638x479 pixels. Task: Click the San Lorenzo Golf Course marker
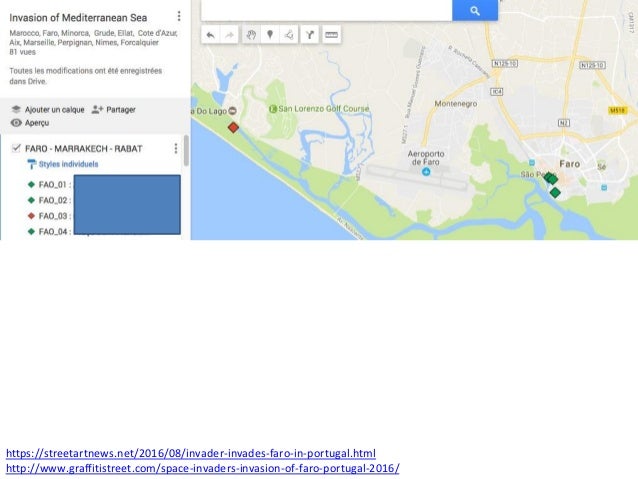click(273, 109)
